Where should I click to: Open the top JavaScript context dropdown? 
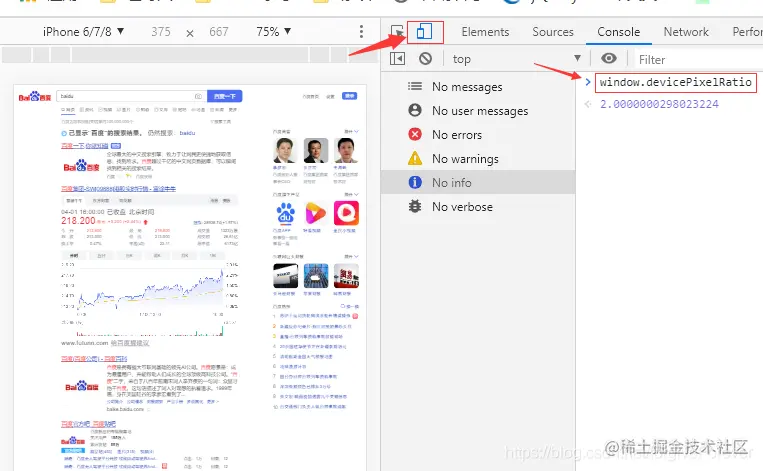pos(516,59)
